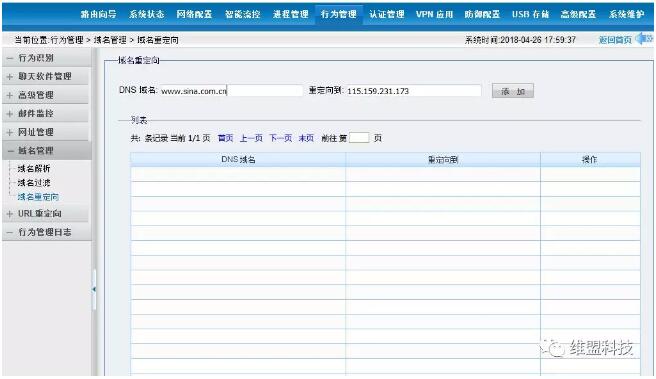Open the VPN 应用 menu tab
Viewport: 656px width, 379px height.
pos(434,14)
